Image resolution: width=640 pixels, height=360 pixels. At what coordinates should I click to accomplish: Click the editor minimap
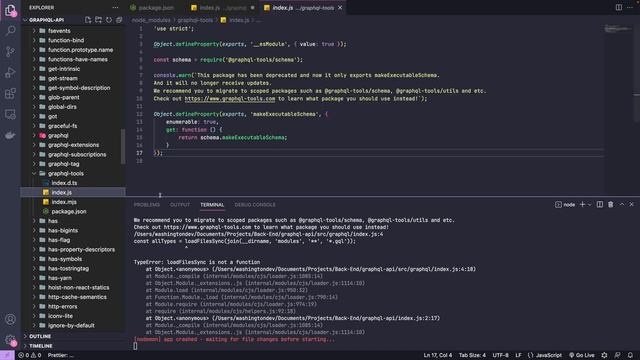619,29
